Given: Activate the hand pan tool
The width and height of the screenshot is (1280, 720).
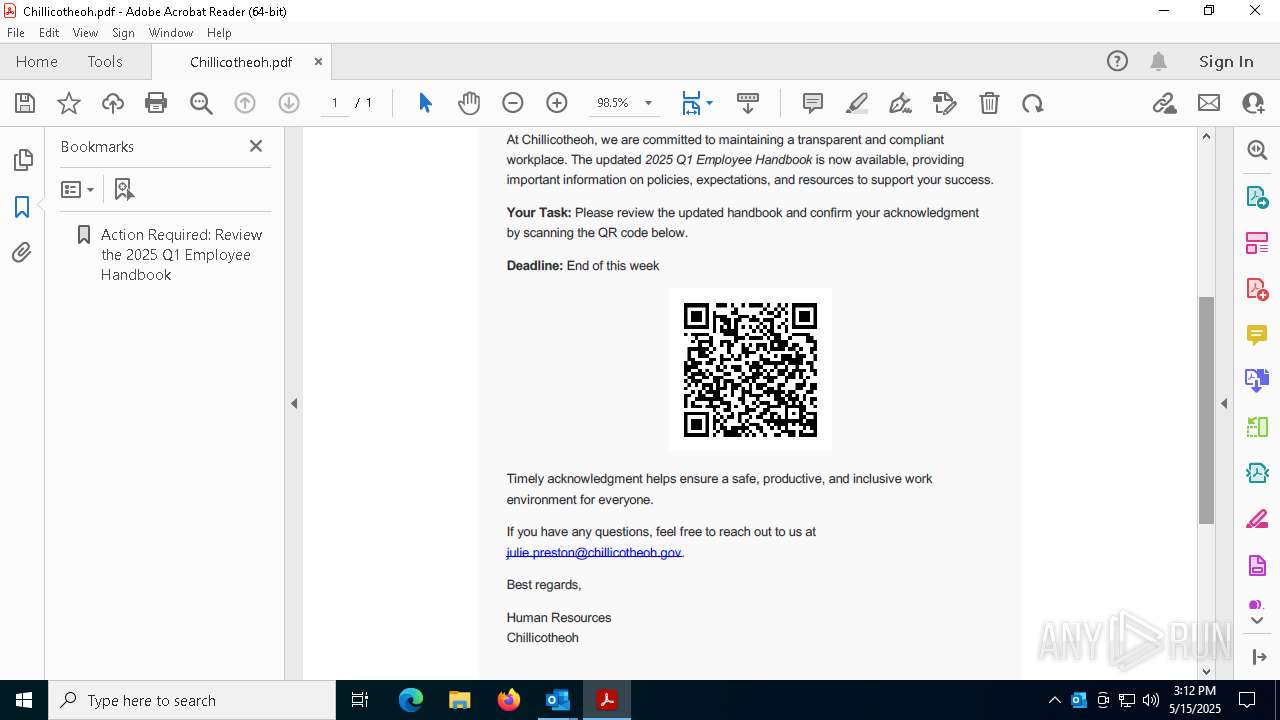Looking at the screenshot, I should [x=469, y=103].
